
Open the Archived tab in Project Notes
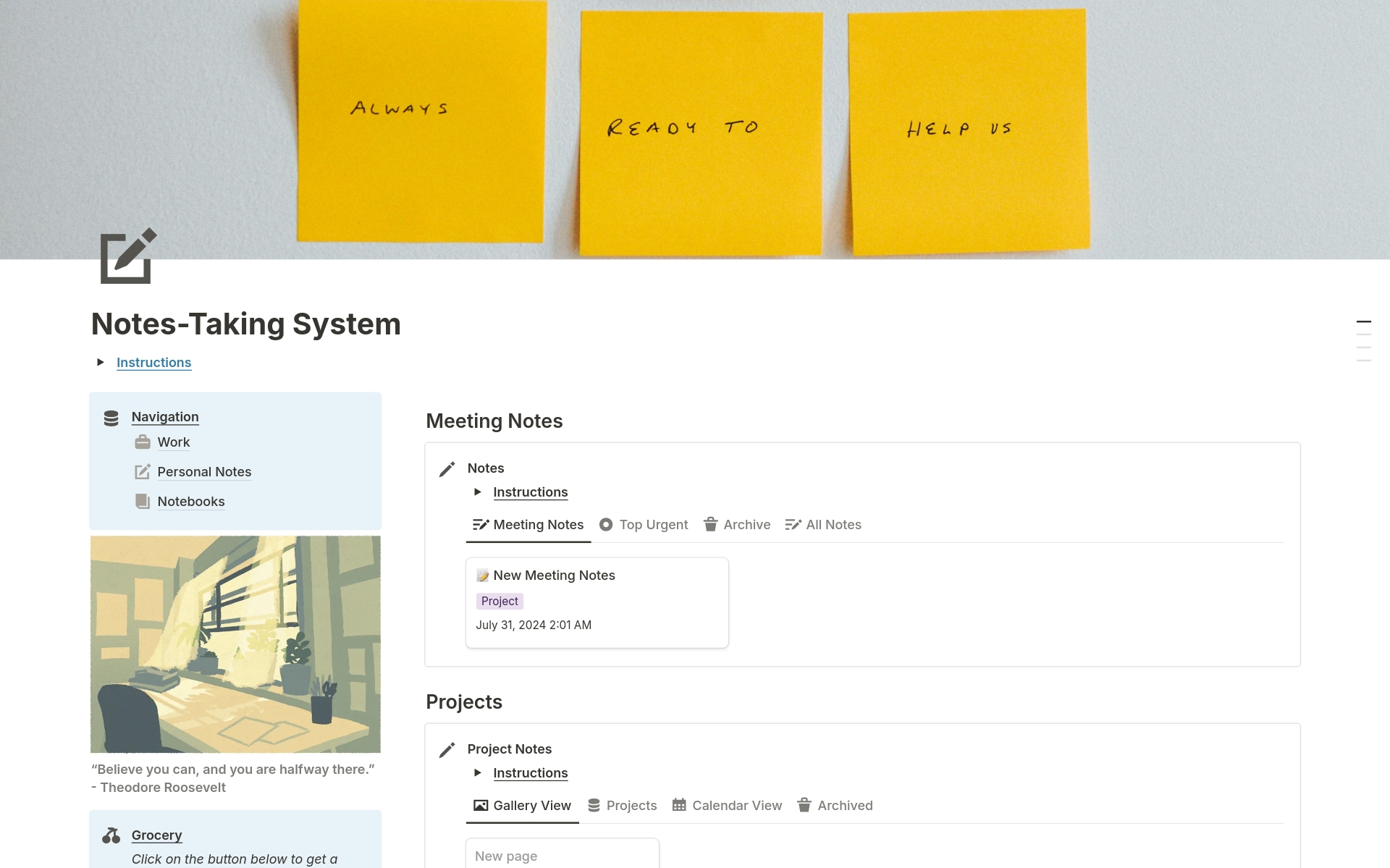[835, 806]
